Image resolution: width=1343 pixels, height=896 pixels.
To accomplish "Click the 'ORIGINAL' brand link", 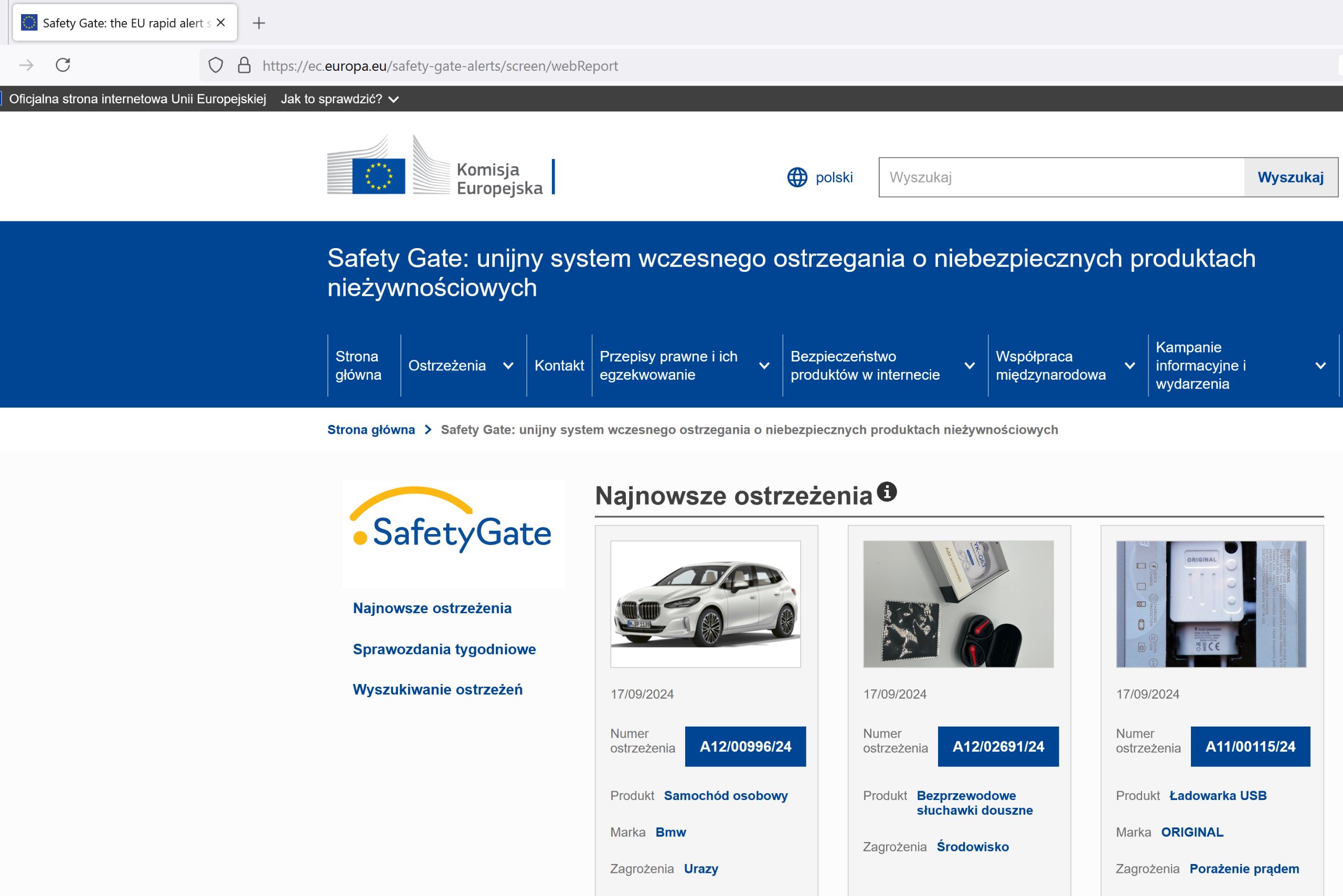I will point(1192,832).
